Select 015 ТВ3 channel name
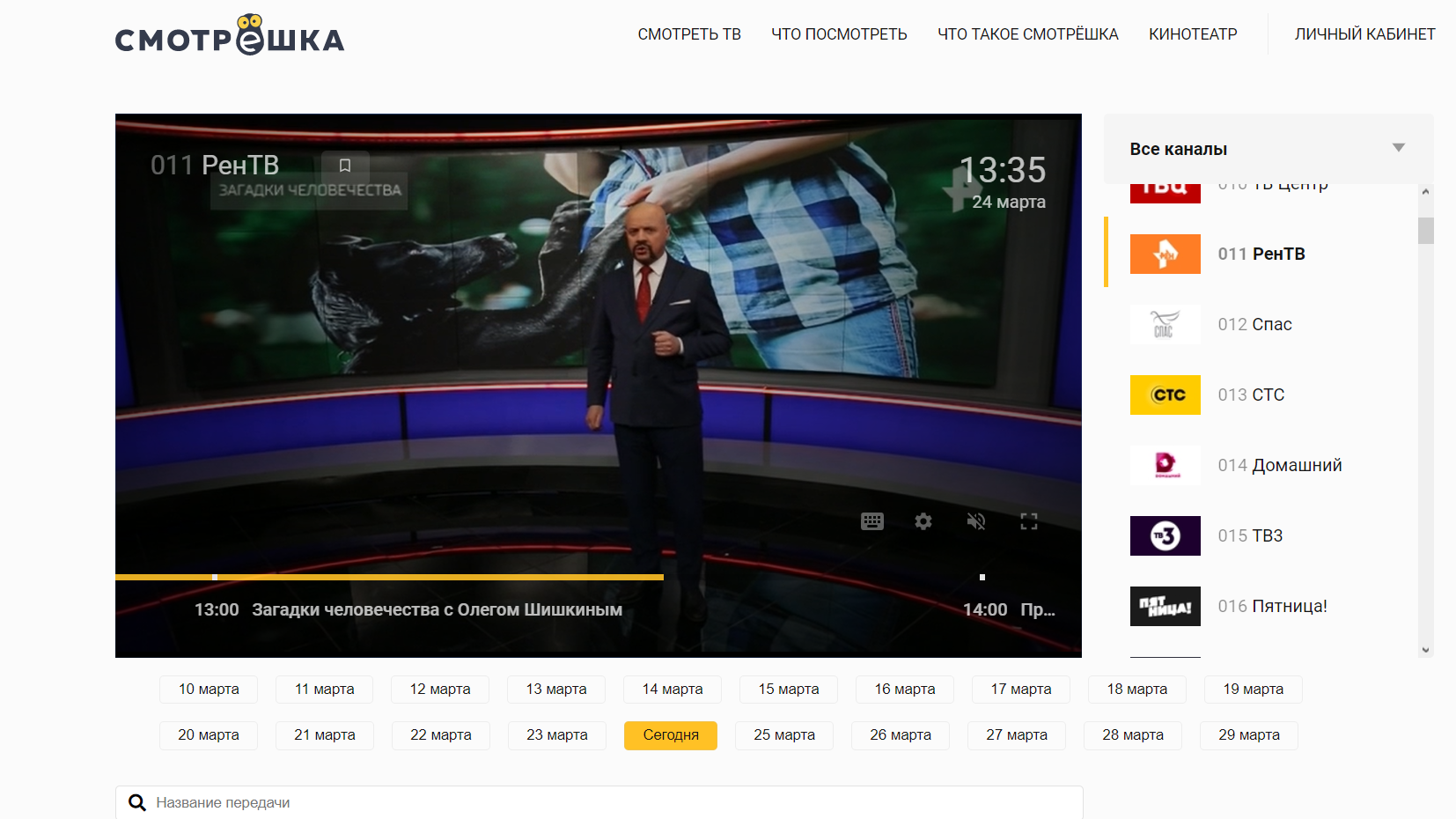Viewport: 1456px width, 819px height. coord(1250,535)
